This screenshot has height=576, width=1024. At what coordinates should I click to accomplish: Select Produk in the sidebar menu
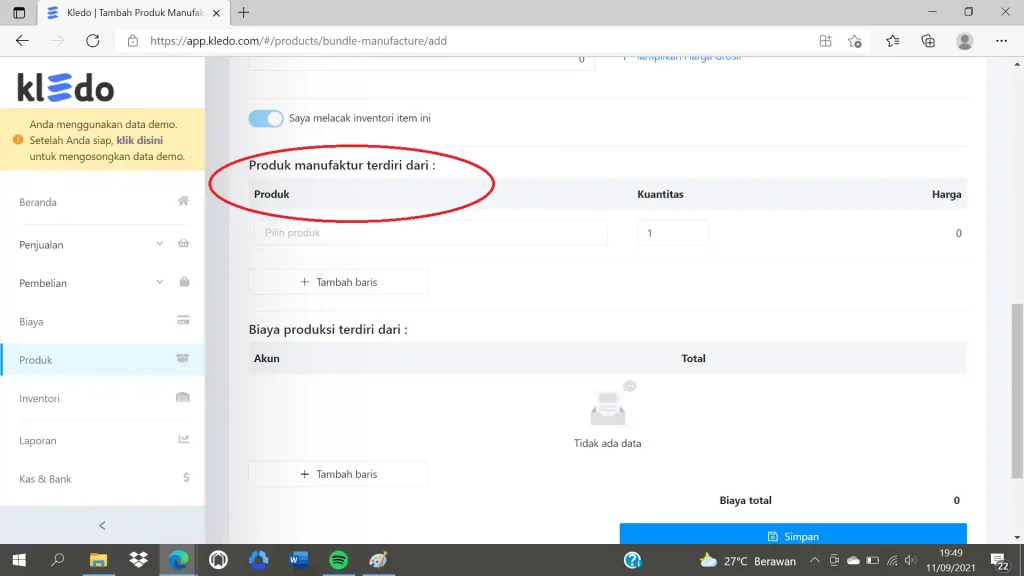103,360
